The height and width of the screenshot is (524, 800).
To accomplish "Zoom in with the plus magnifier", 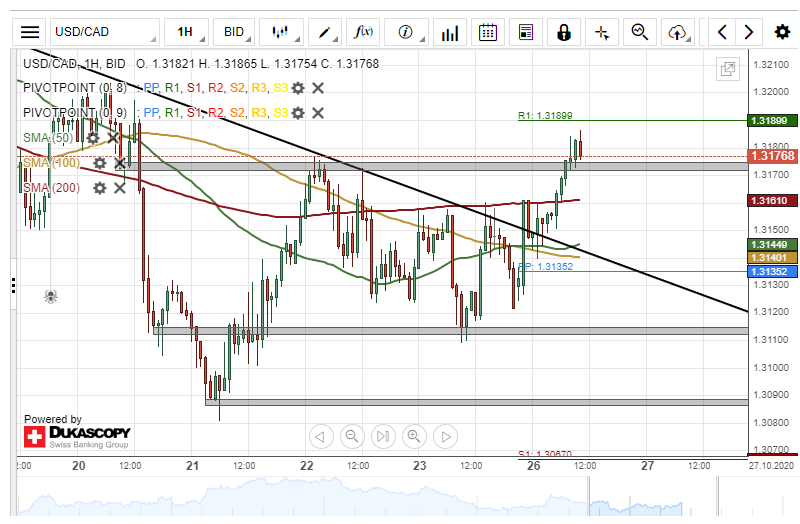I will pos(414,437).
